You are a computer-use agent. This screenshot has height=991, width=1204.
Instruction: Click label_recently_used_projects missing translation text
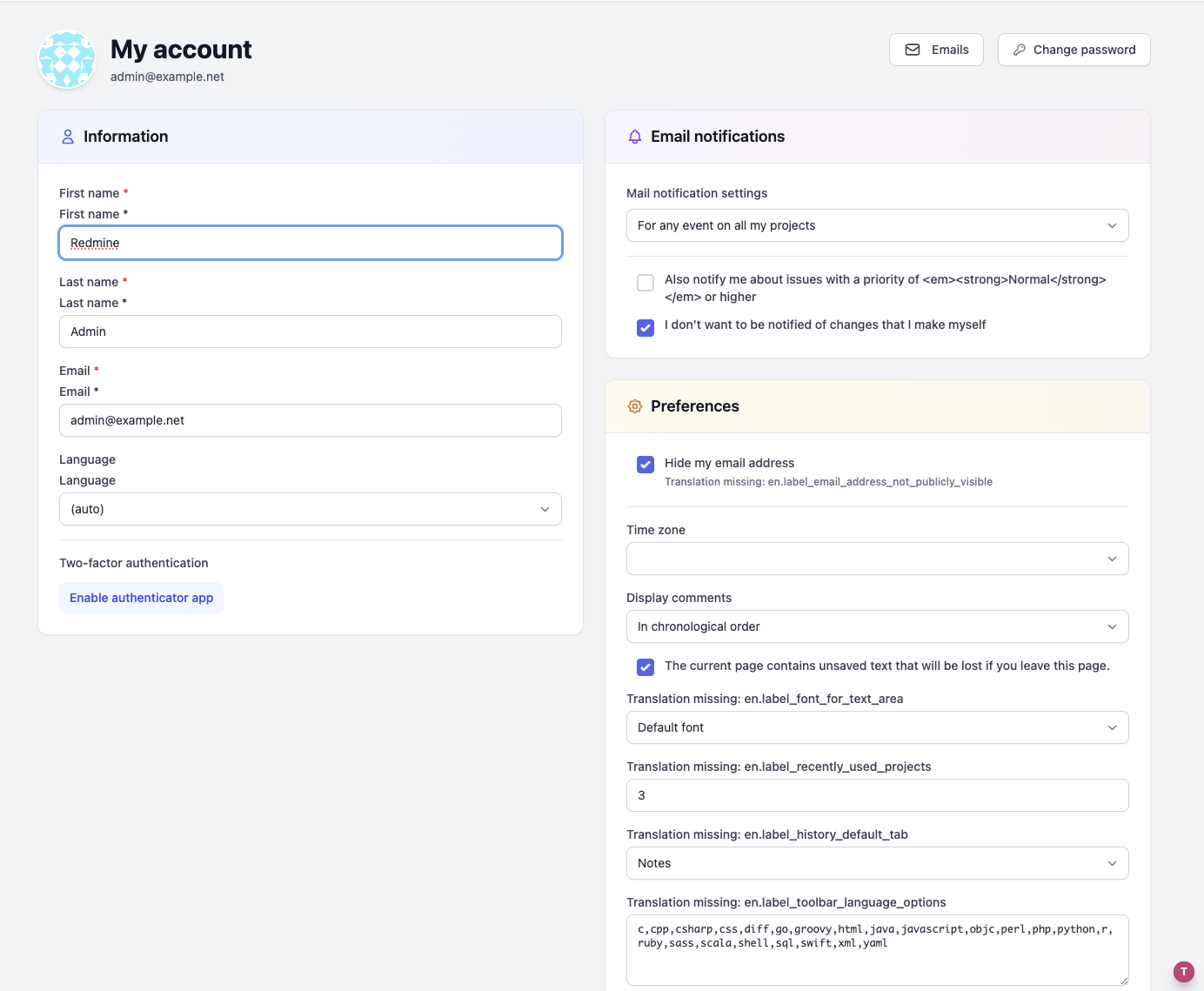[779, 767]
